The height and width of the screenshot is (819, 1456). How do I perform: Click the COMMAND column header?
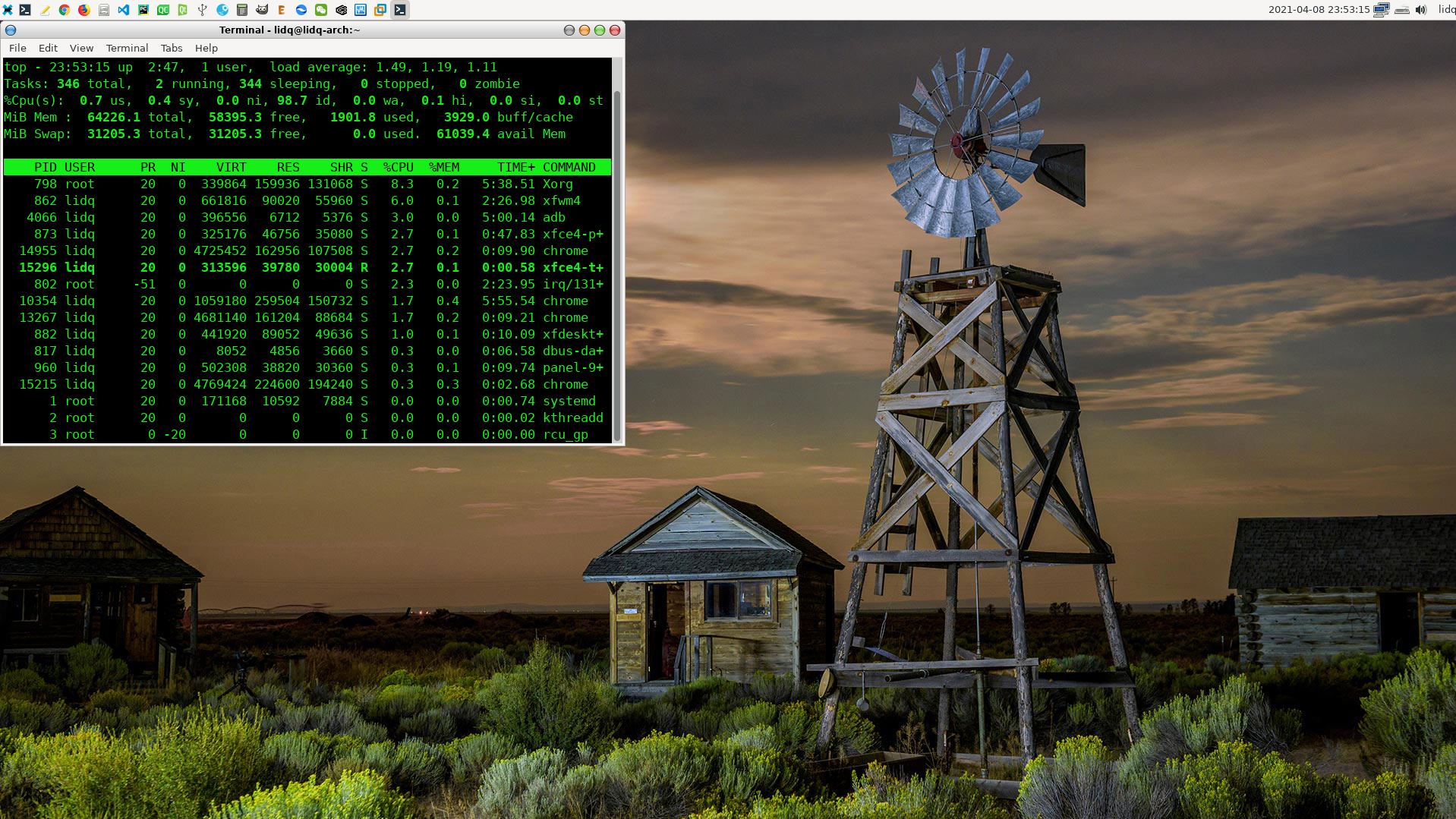pos(569,167)
